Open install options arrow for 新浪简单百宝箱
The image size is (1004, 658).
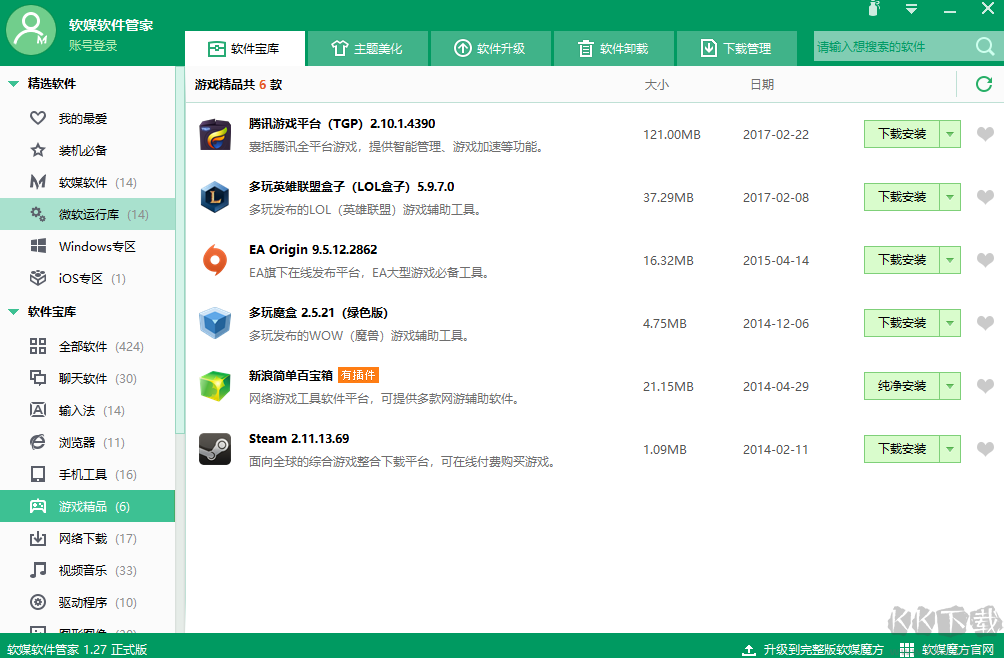click(950, 386)
